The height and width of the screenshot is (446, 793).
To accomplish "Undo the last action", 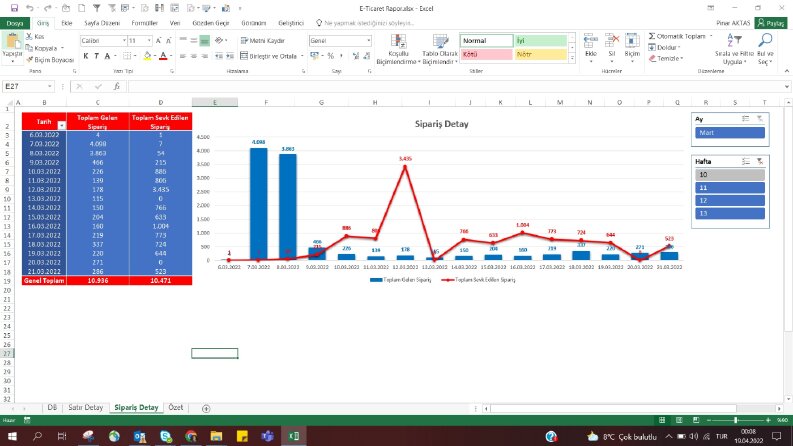I will coord(29,8).
